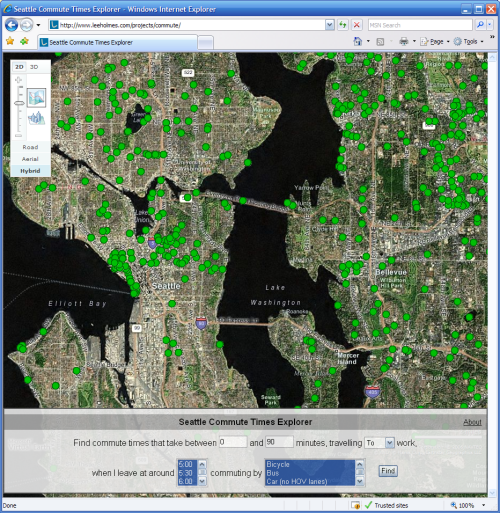Click the minimum minutes input field
500x513 pixels.
[233, 442]
